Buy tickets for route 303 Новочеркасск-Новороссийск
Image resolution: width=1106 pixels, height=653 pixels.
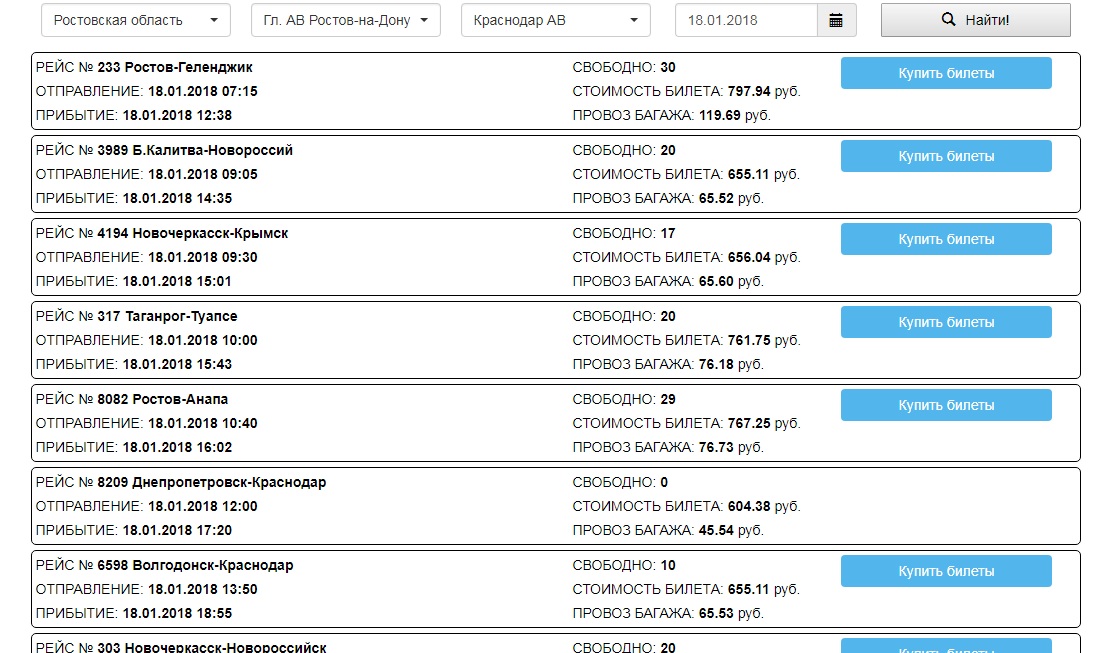[945, 646]
